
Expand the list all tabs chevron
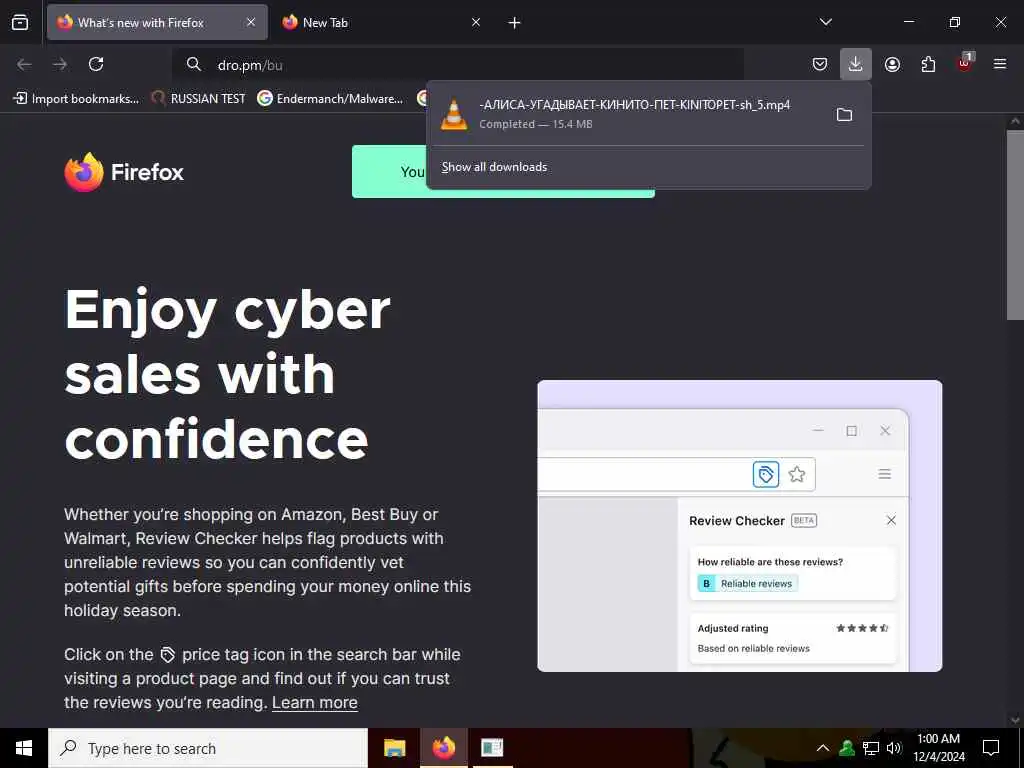tap(825, 22)
